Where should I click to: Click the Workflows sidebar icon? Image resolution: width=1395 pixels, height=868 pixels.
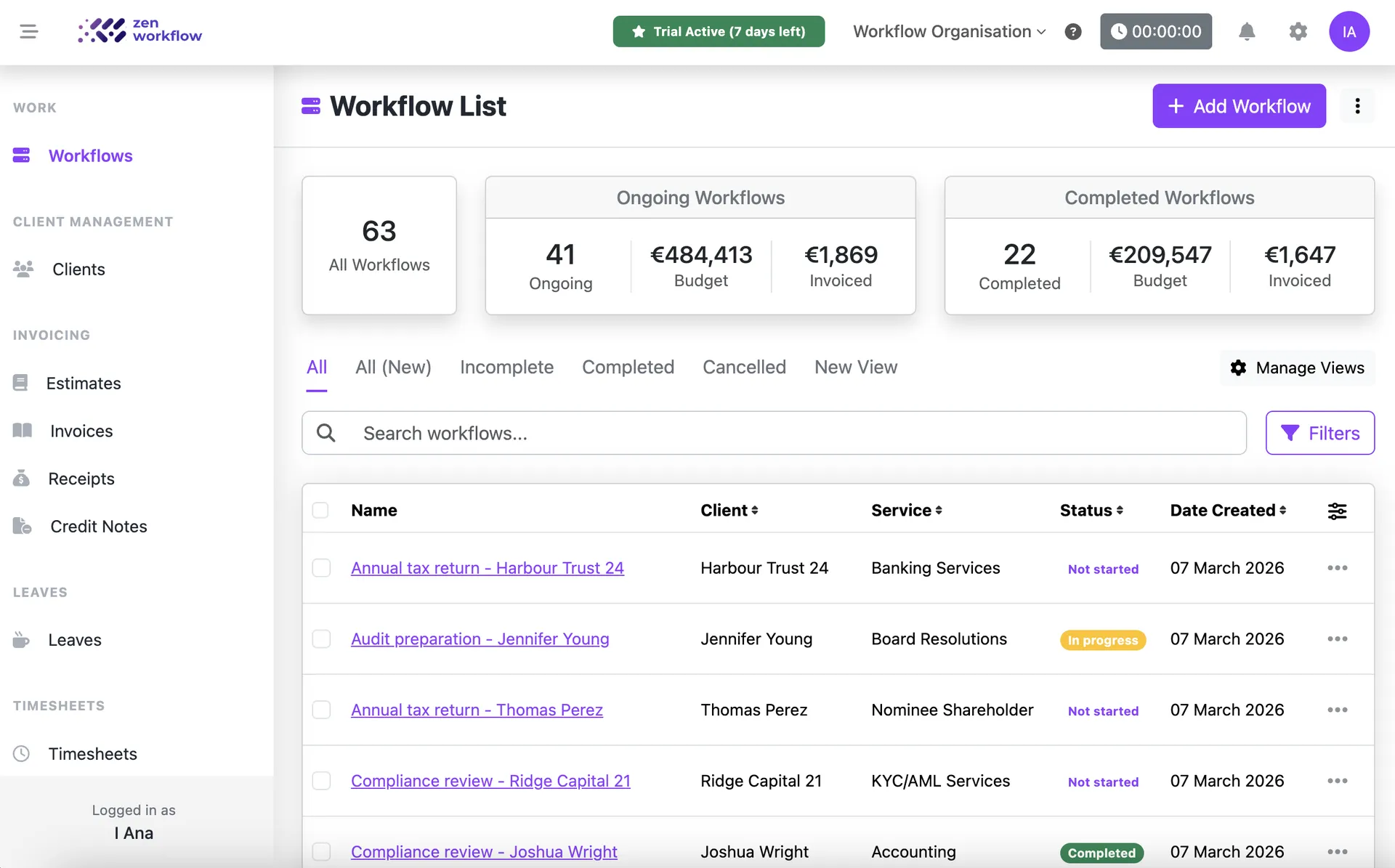click(22, 155)
